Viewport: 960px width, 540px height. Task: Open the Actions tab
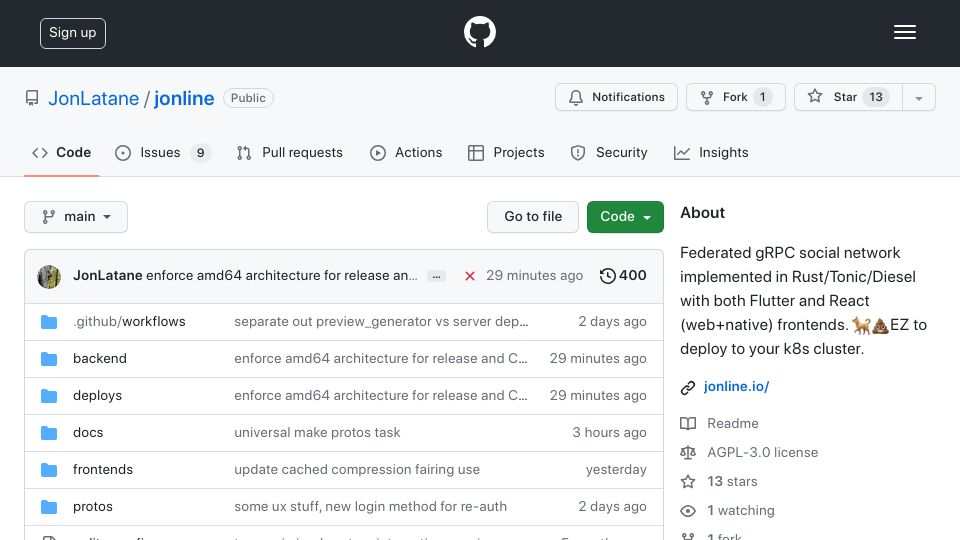pos(406,152)
